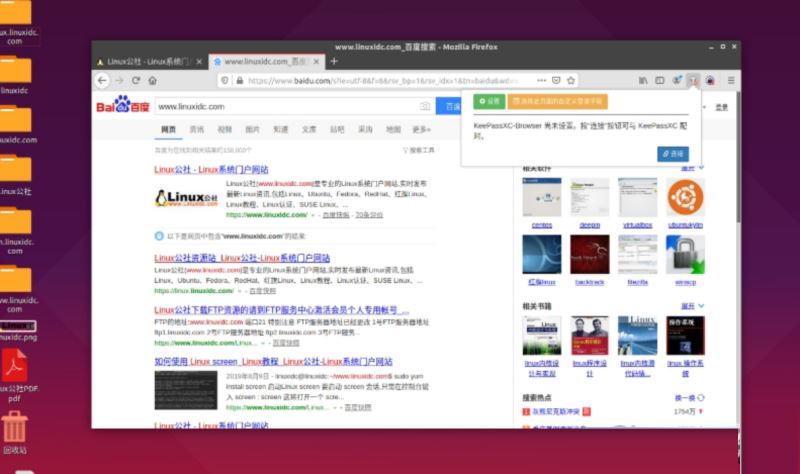Open the linuxidc folder on desktop
Viewport: 800px width, 474px height.
(14, 75)
